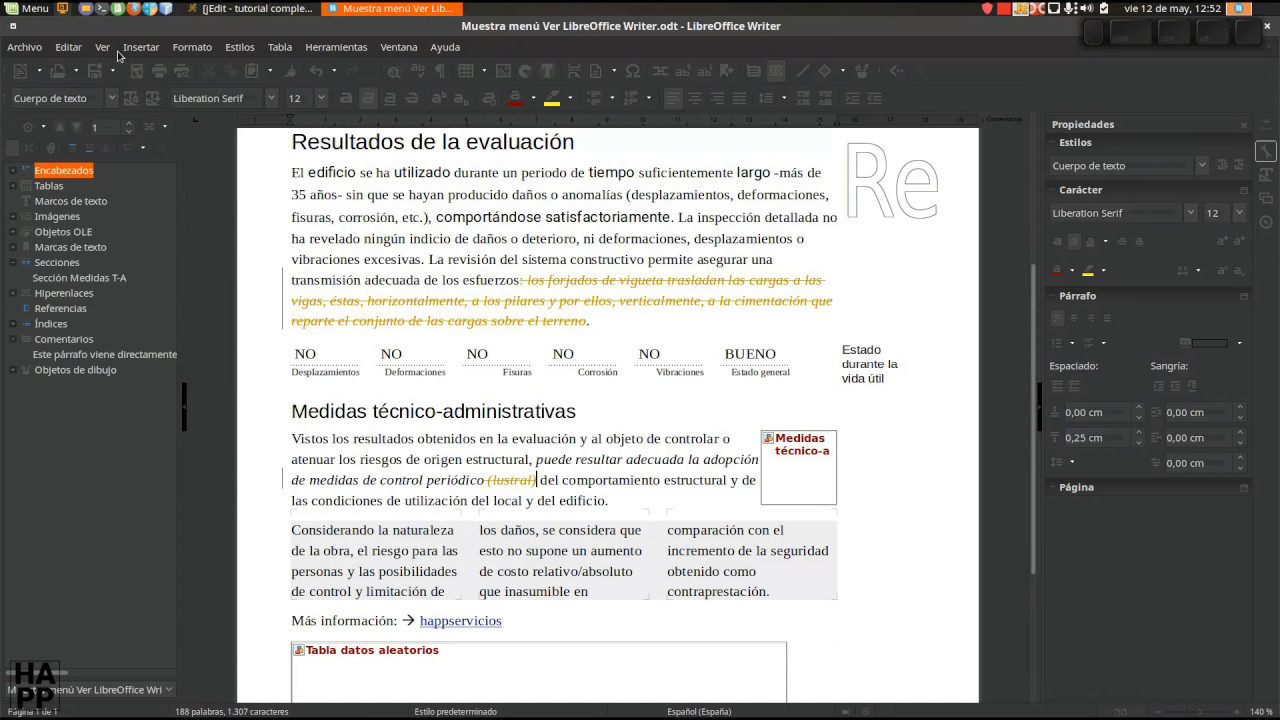
Task: Open paragraph style dropdown 'Cuerpo de texto'
Action: tap(112, 98)
